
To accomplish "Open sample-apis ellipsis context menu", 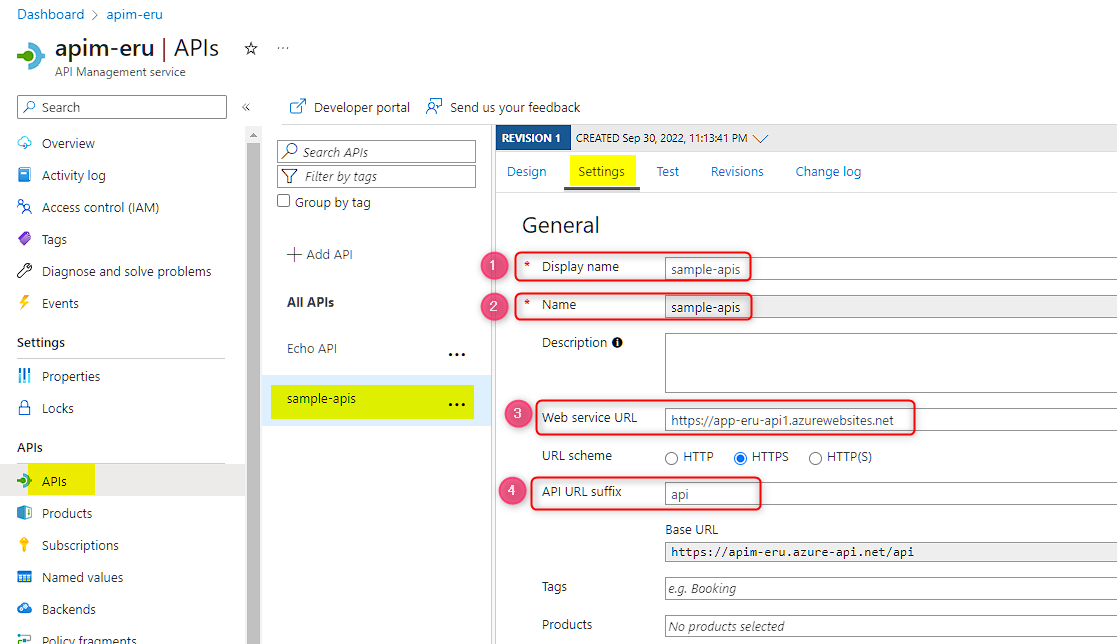I will (x=457, y=404).
